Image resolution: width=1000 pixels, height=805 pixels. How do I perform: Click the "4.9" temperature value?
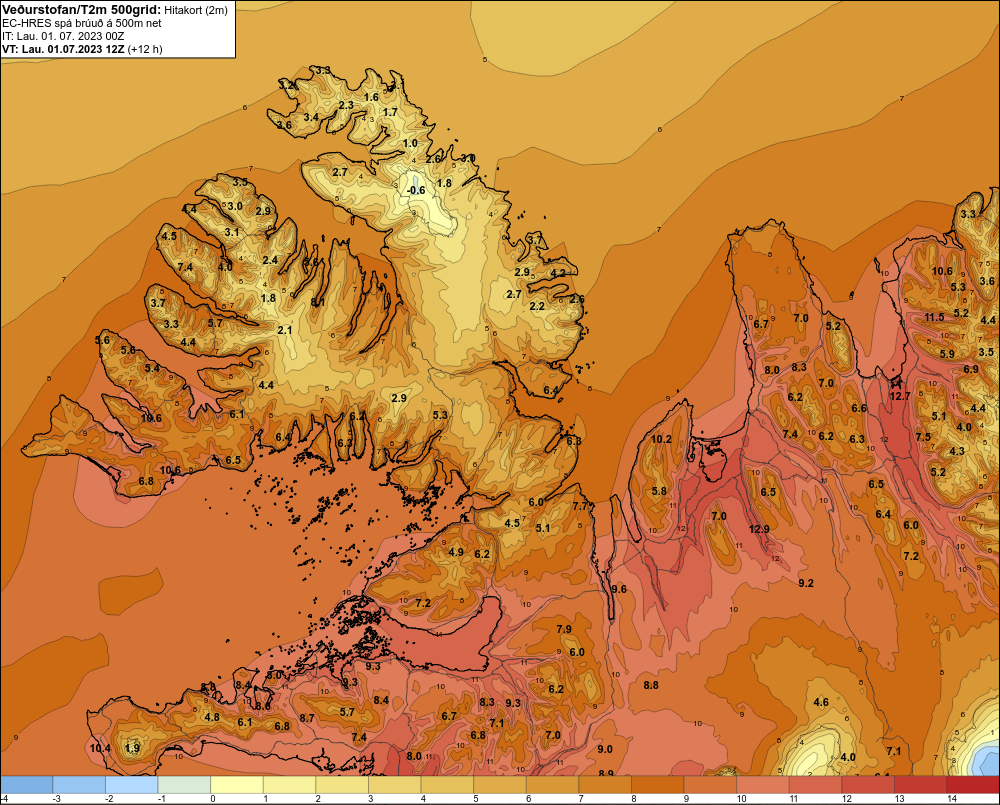456,552
